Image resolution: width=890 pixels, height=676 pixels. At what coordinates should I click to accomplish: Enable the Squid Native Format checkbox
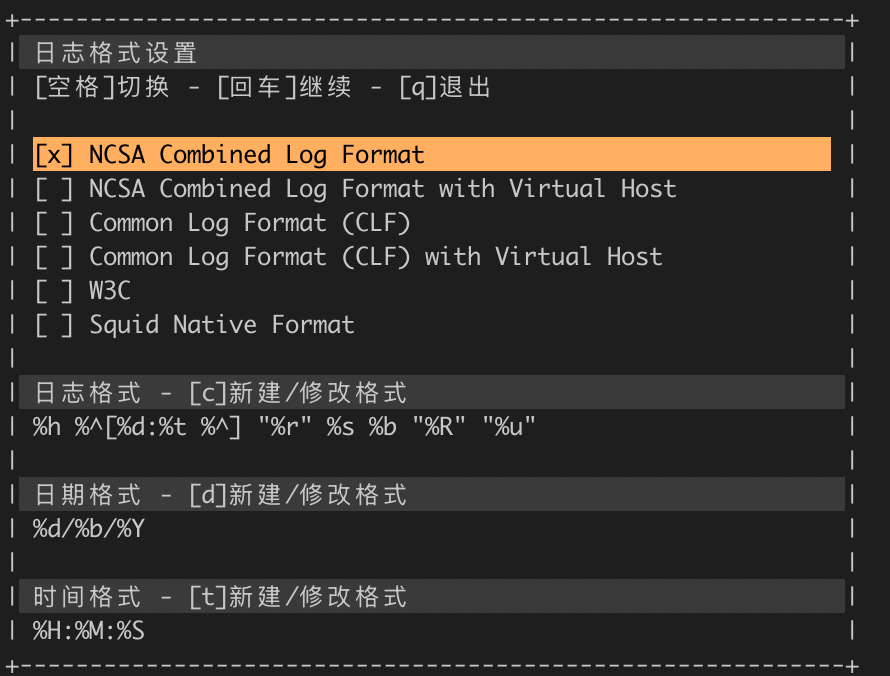pos(54,325)
